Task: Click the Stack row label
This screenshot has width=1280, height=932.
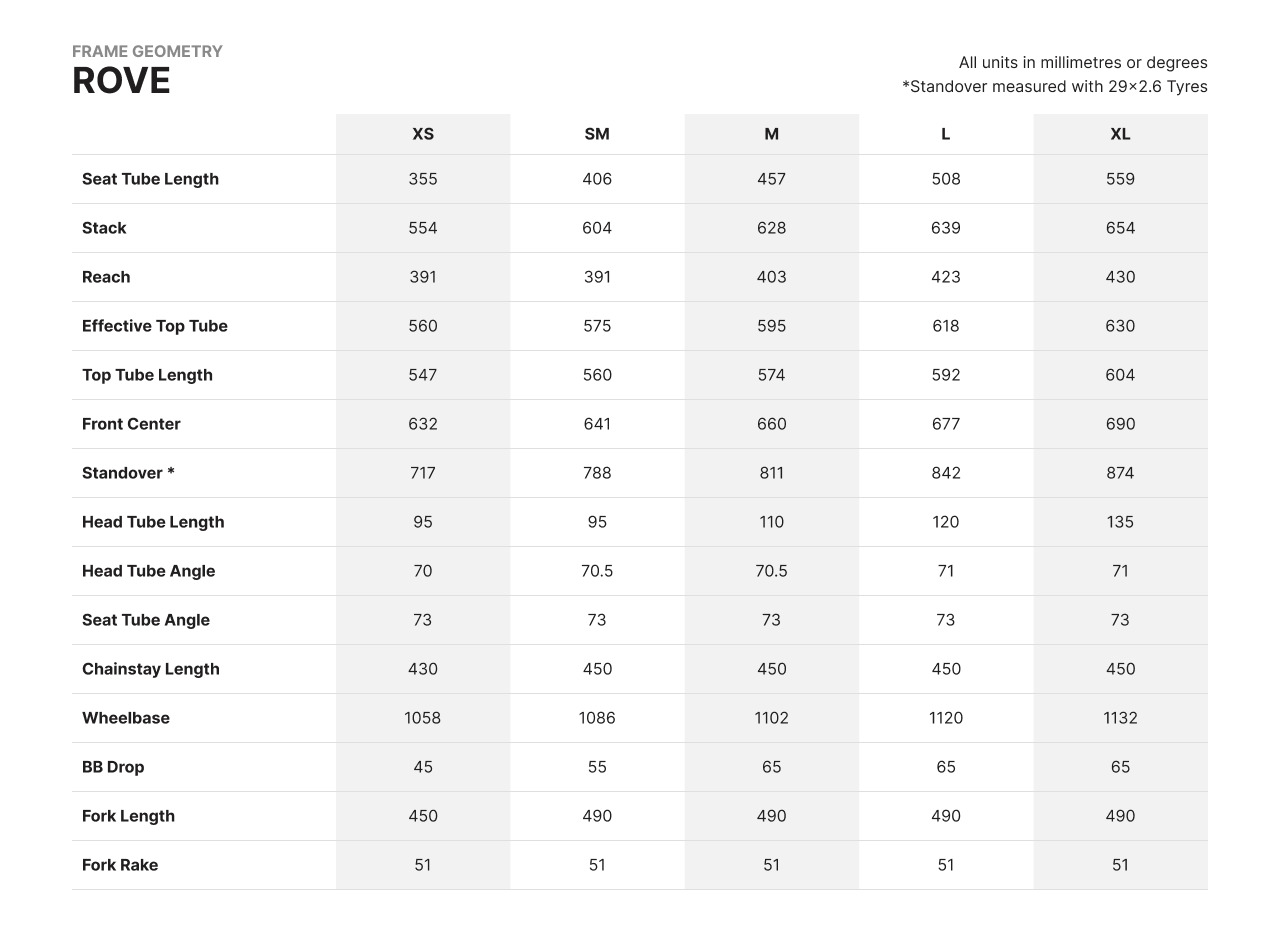Action: 104,228
